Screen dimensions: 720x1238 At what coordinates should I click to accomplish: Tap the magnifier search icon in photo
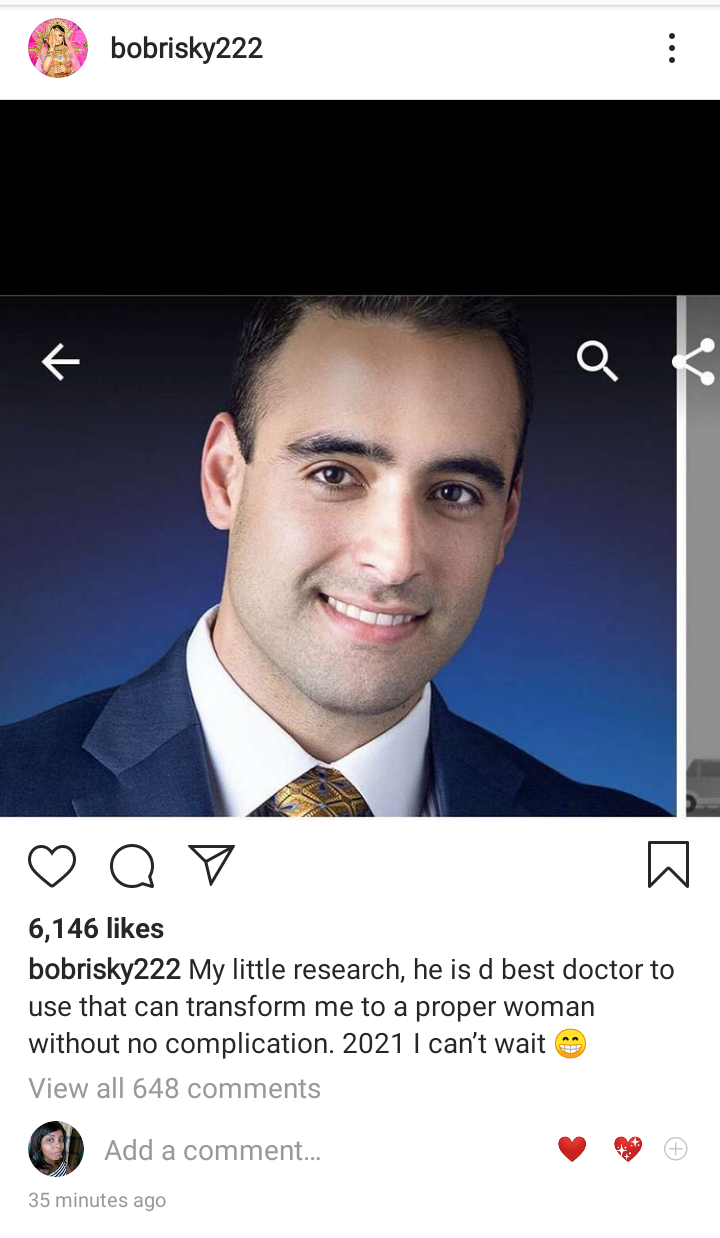tap(597, 361)
